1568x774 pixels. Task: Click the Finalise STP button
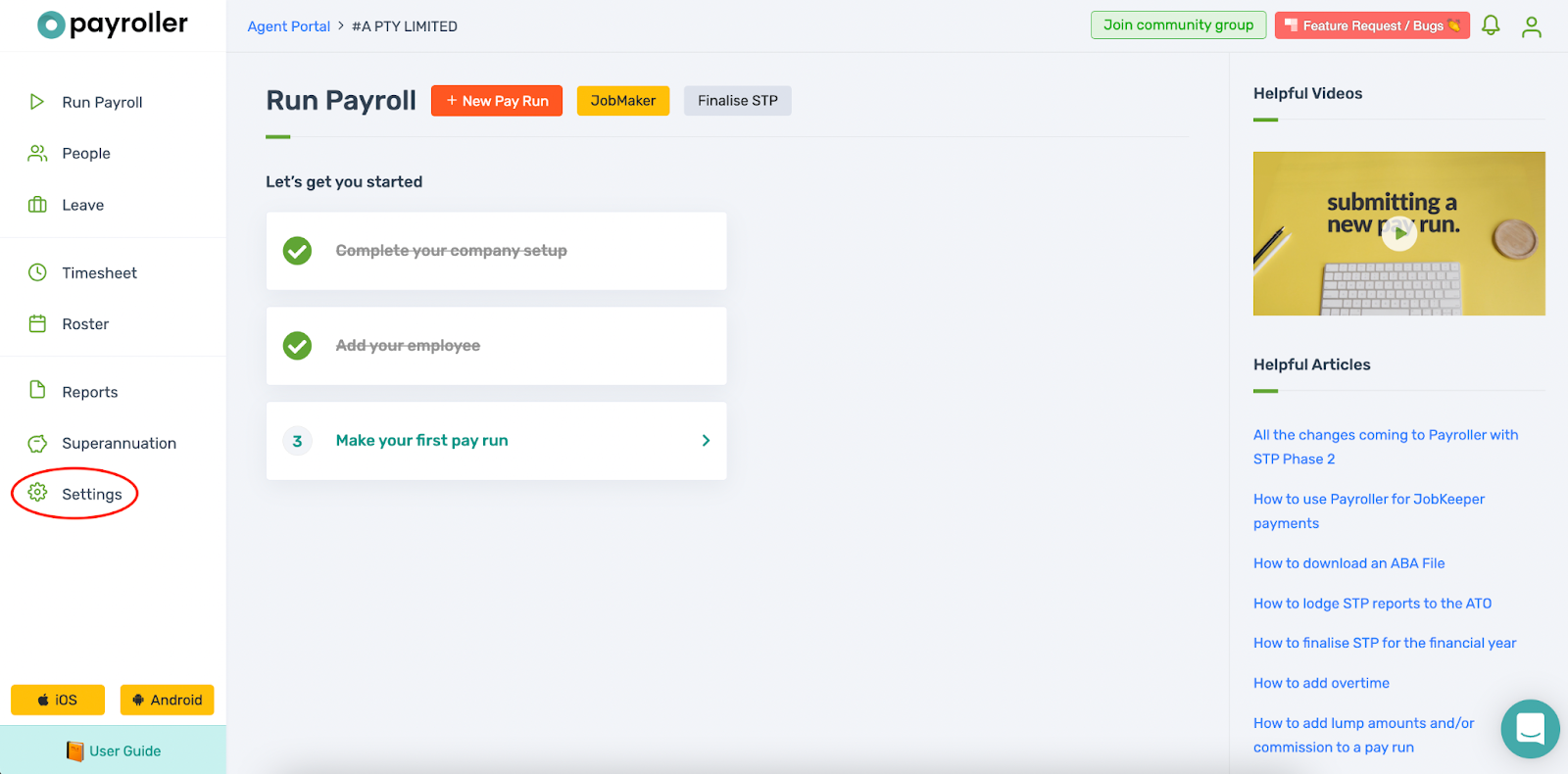point(738,101)
